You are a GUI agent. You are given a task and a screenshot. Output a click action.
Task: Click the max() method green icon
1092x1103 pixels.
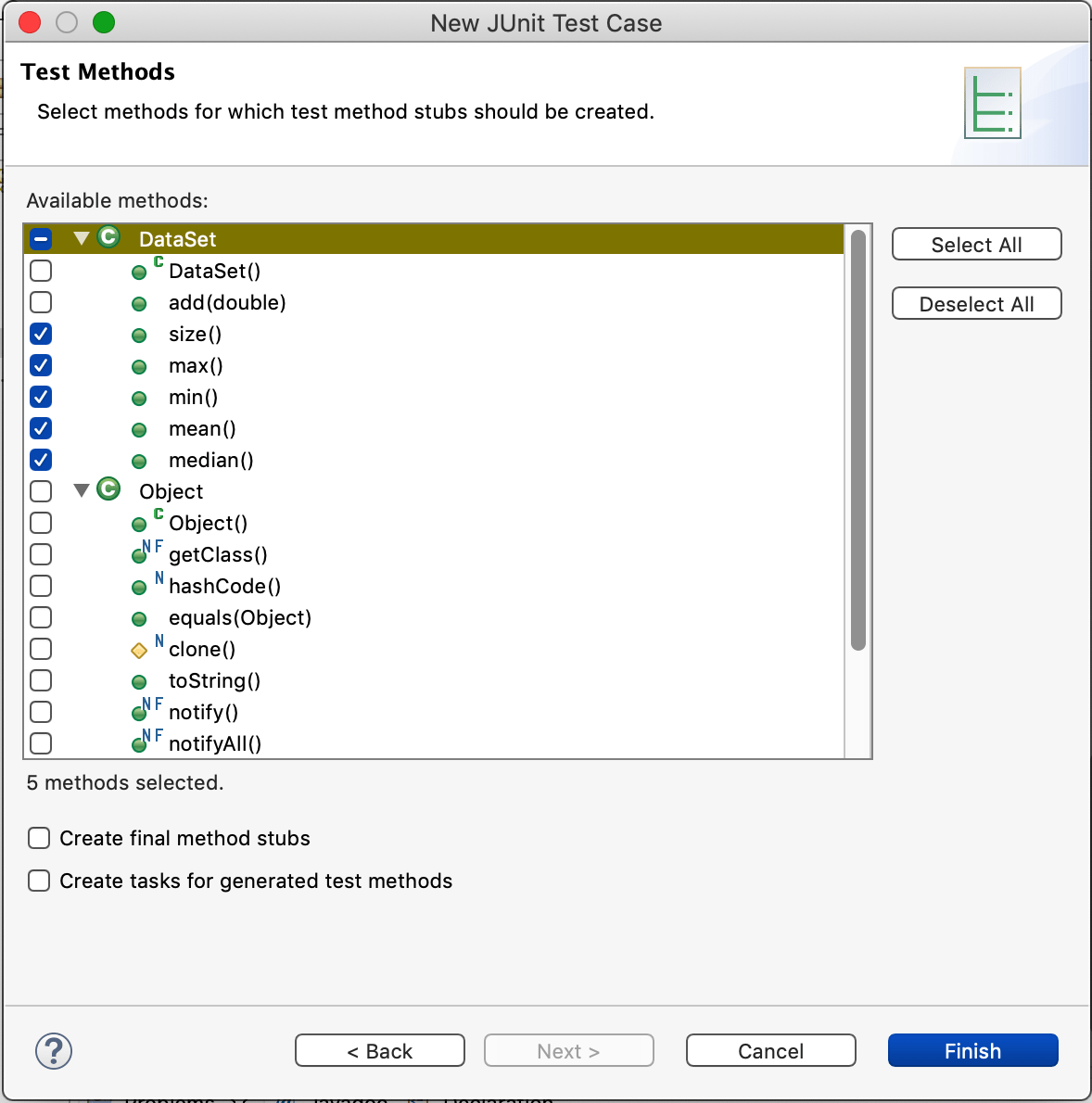pyautogui.click(x=139, y=367)
